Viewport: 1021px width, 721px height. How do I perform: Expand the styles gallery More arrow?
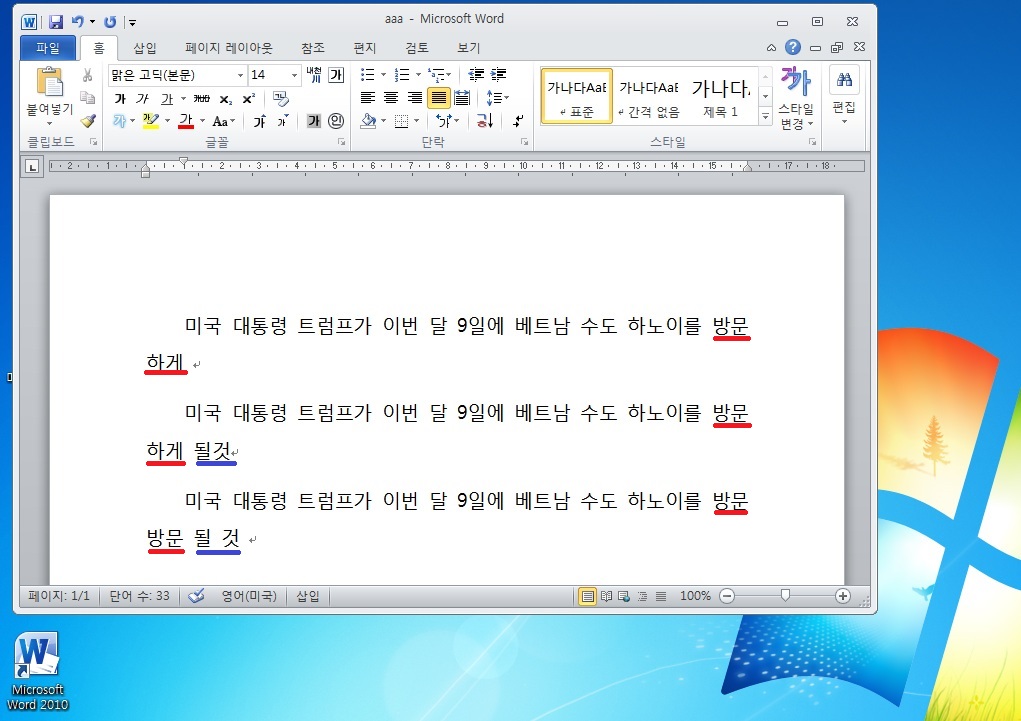[x=766, y=117]
